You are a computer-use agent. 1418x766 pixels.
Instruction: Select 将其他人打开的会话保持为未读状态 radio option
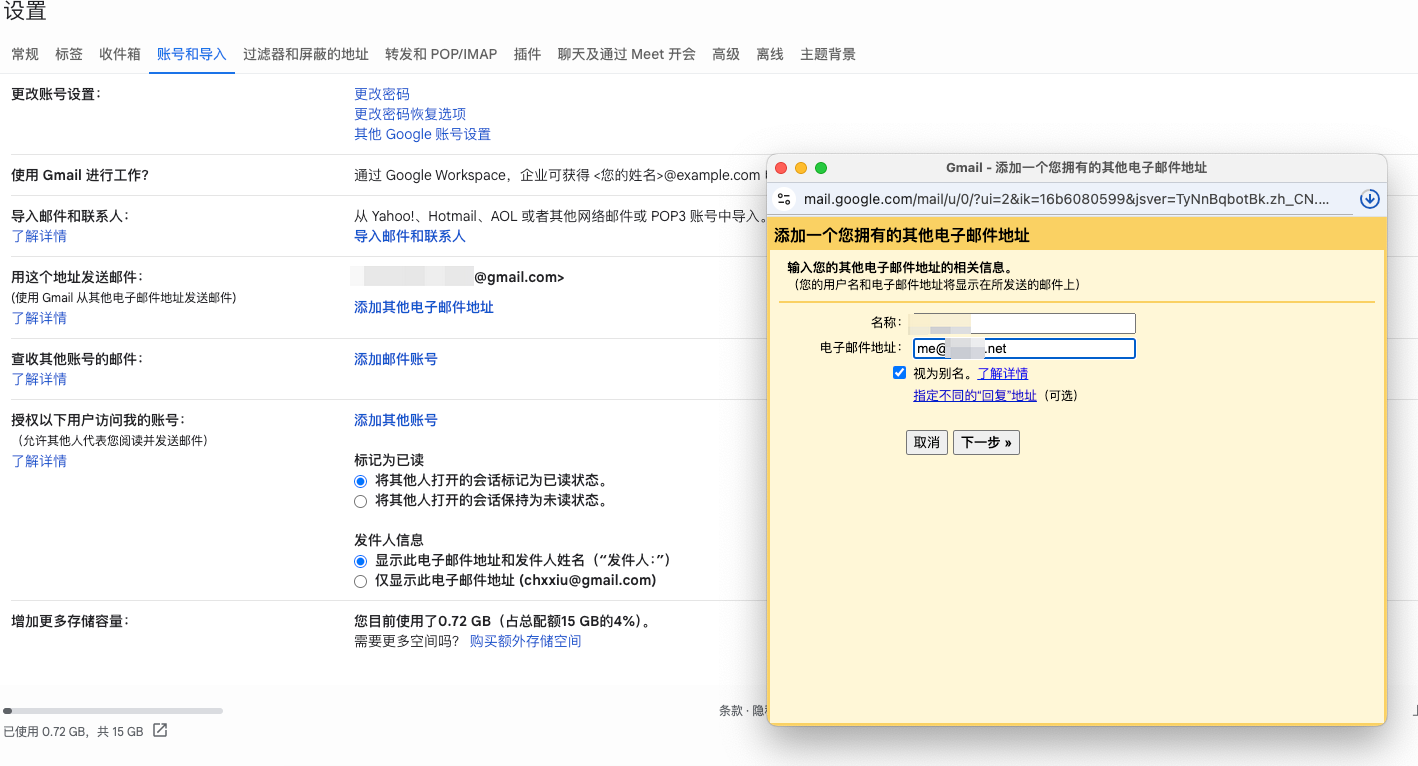(x=361, y=501)
